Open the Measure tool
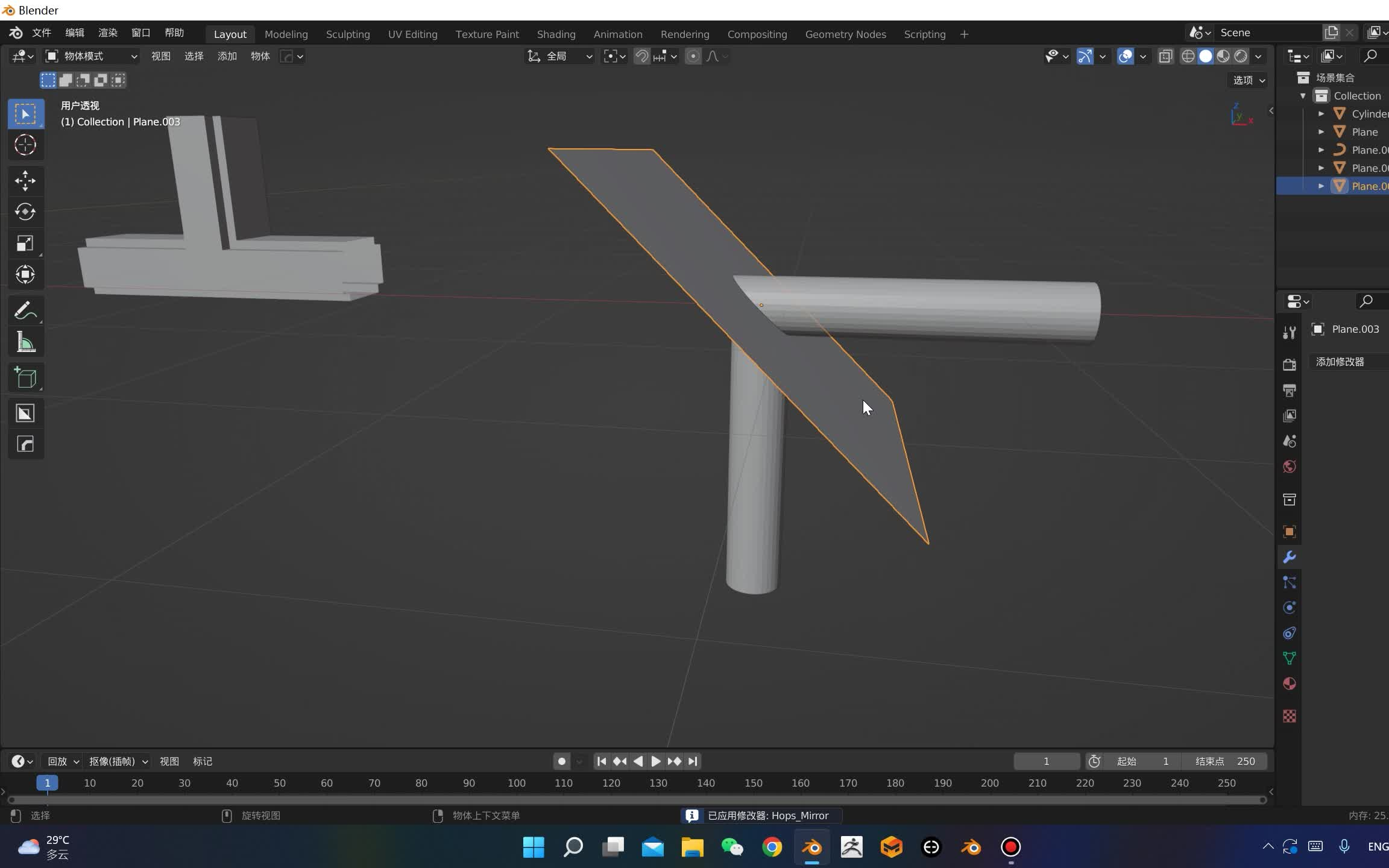Image resolution: width=1389 pixels, height=868 pixels. tap(25, 342)
